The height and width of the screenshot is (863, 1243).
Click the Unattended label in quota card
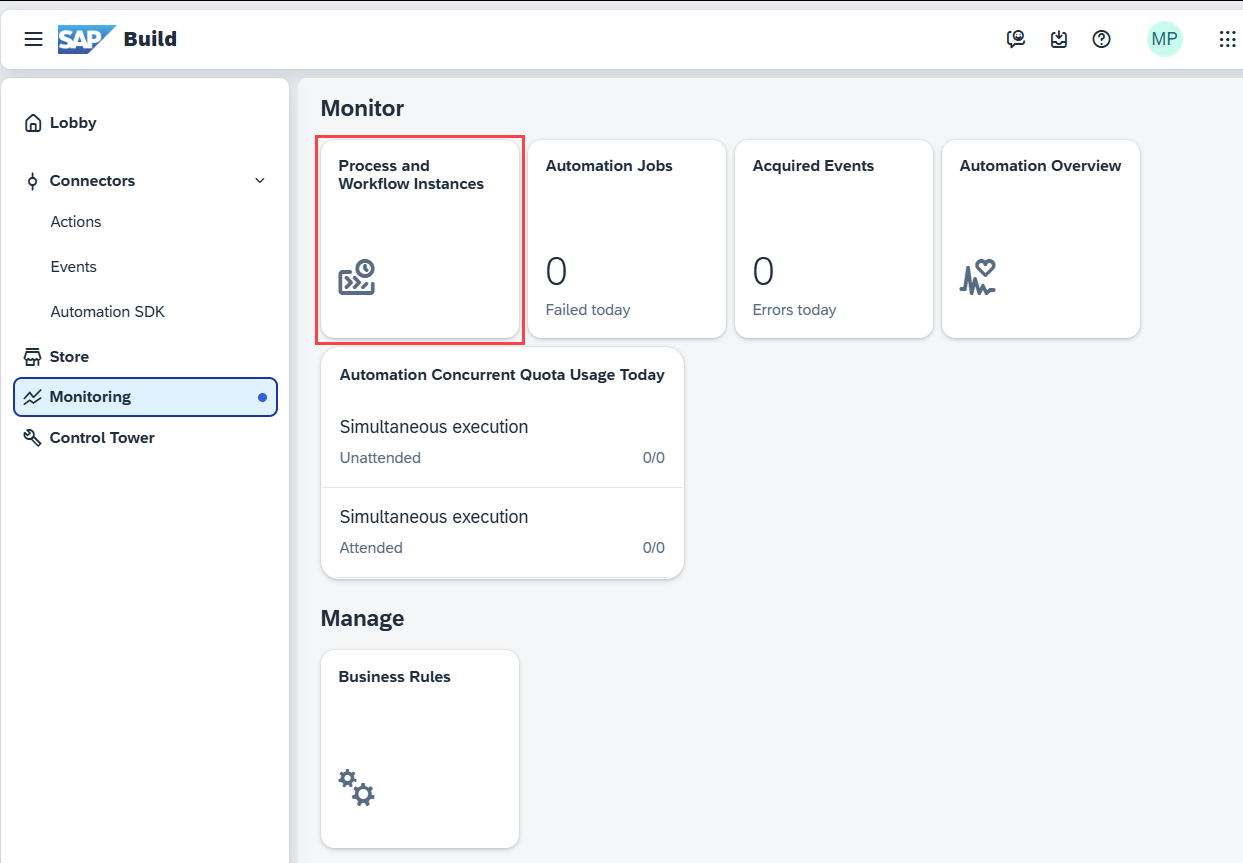(x=380, y=458)
